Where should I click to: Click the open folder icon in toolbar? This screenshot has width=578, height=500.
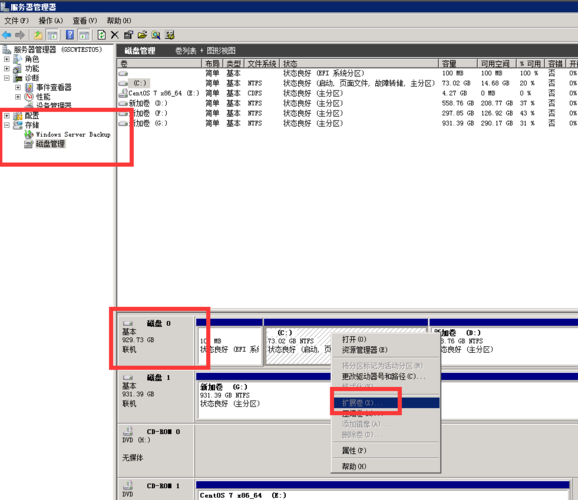[142, 35]
